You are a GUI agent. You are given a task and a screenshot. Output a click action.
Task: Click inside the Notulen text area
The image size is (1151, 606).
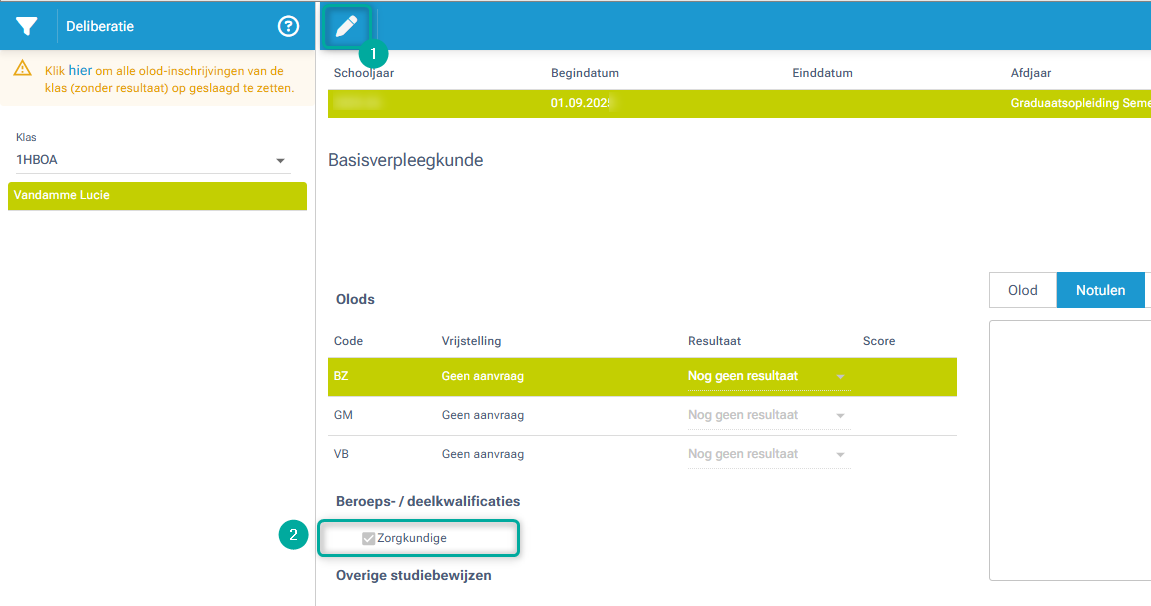pyautogui.click(x=1070, y=450)
